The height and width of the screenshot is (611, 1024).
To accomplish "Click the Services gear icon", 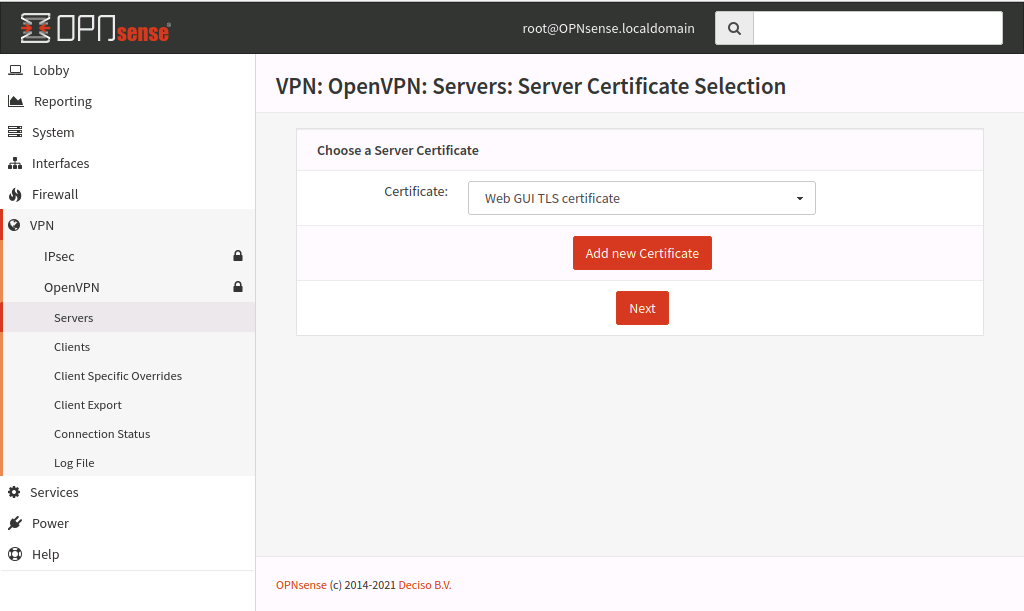I will pos(15,492).
